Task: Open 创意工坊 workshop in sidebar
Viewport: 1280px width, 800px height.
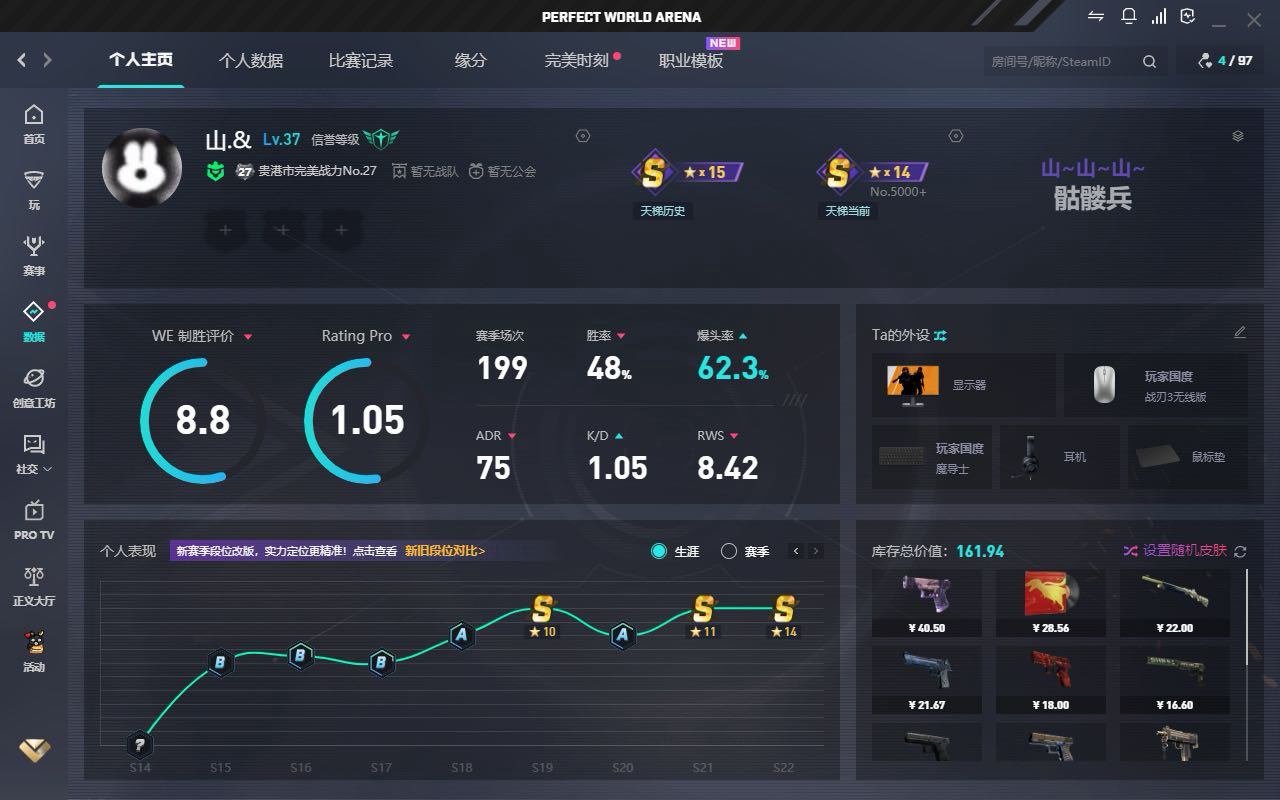Action: pyautogui.click(x=34, y=387)
